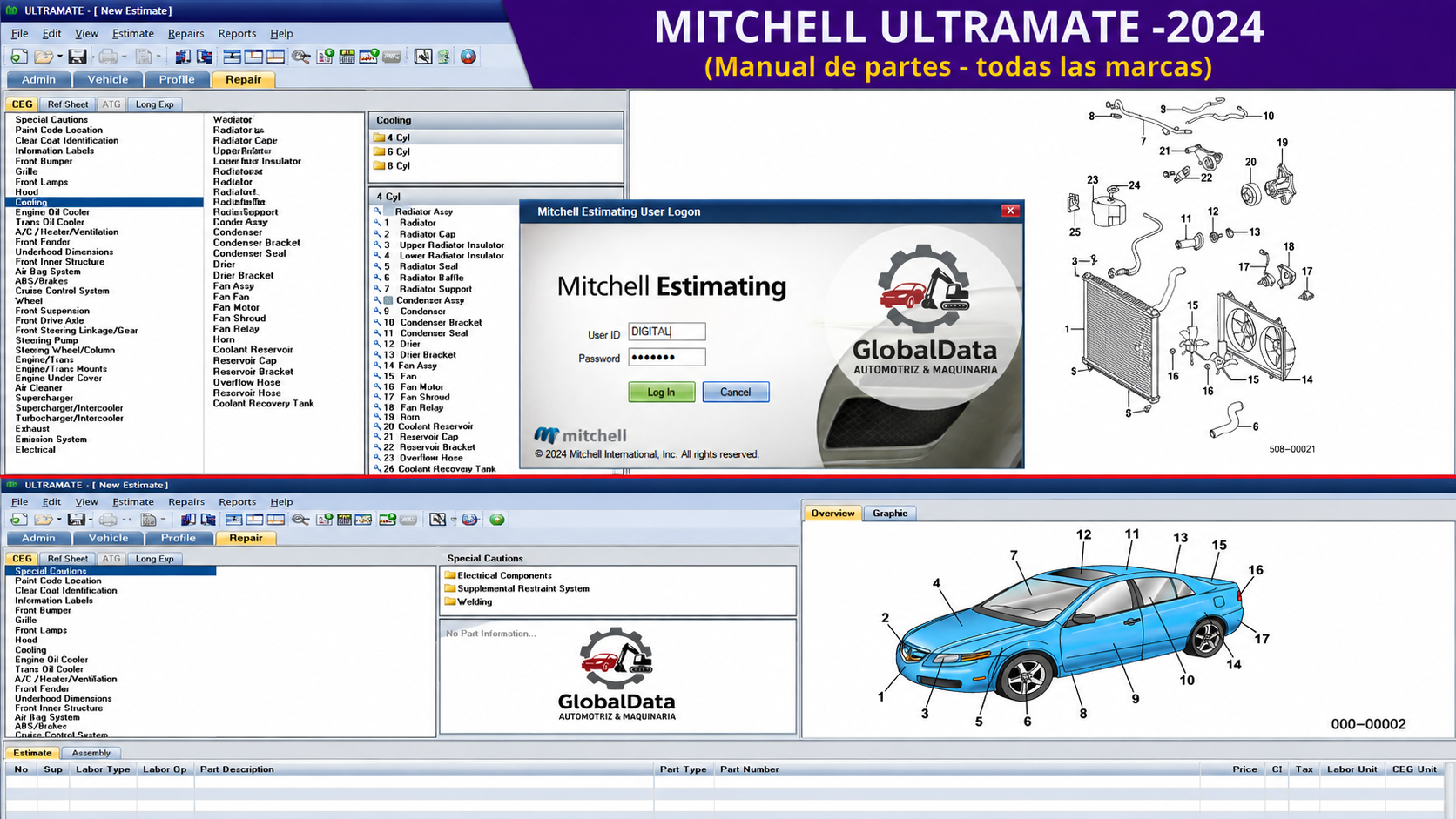Open the Repairs menu in the lower window
Image resolution: width=1456 pixels, height=819 pixels.
pos(186,501)
